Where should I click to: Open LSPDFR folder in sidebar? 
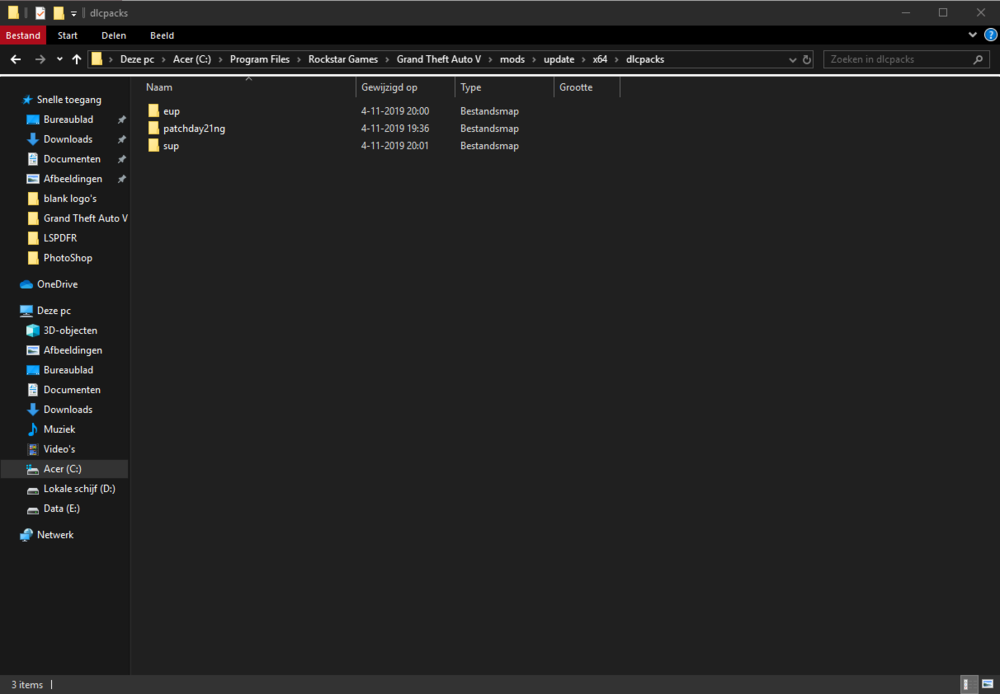pyautogui.click(x=60, y=238)
